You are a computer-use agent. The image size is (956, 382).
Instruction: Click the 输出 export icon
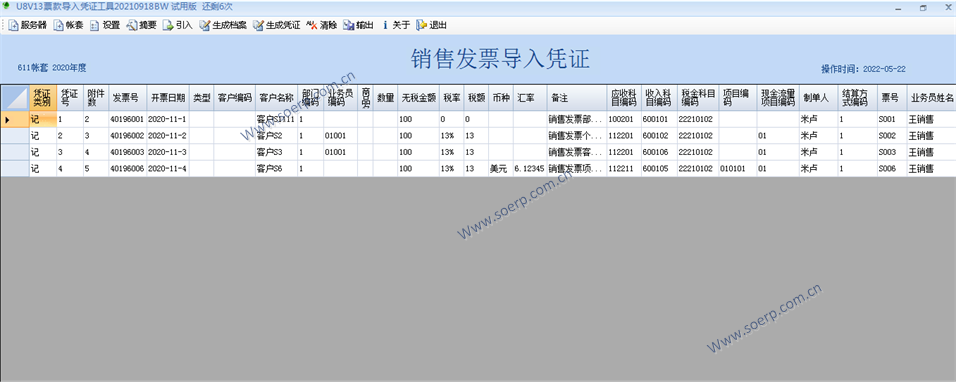pos(348,26)
